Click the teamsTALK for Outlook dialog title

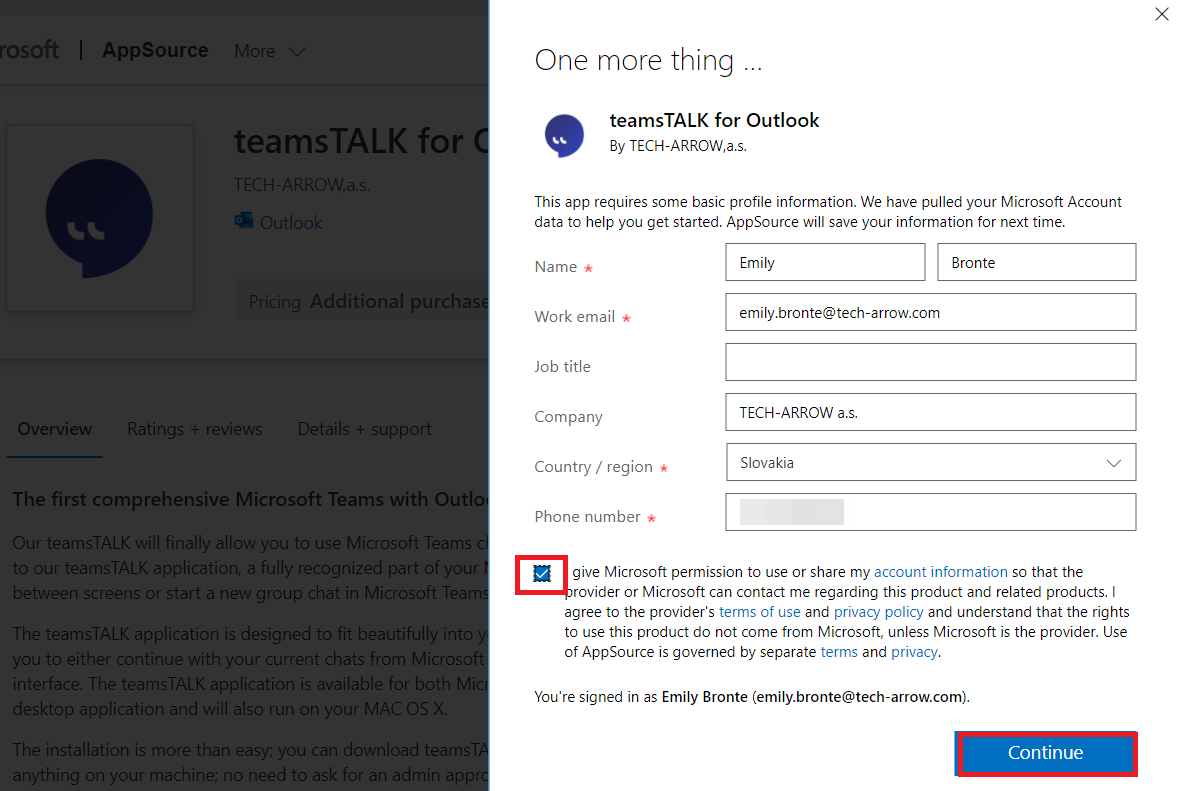pos(714,120)
